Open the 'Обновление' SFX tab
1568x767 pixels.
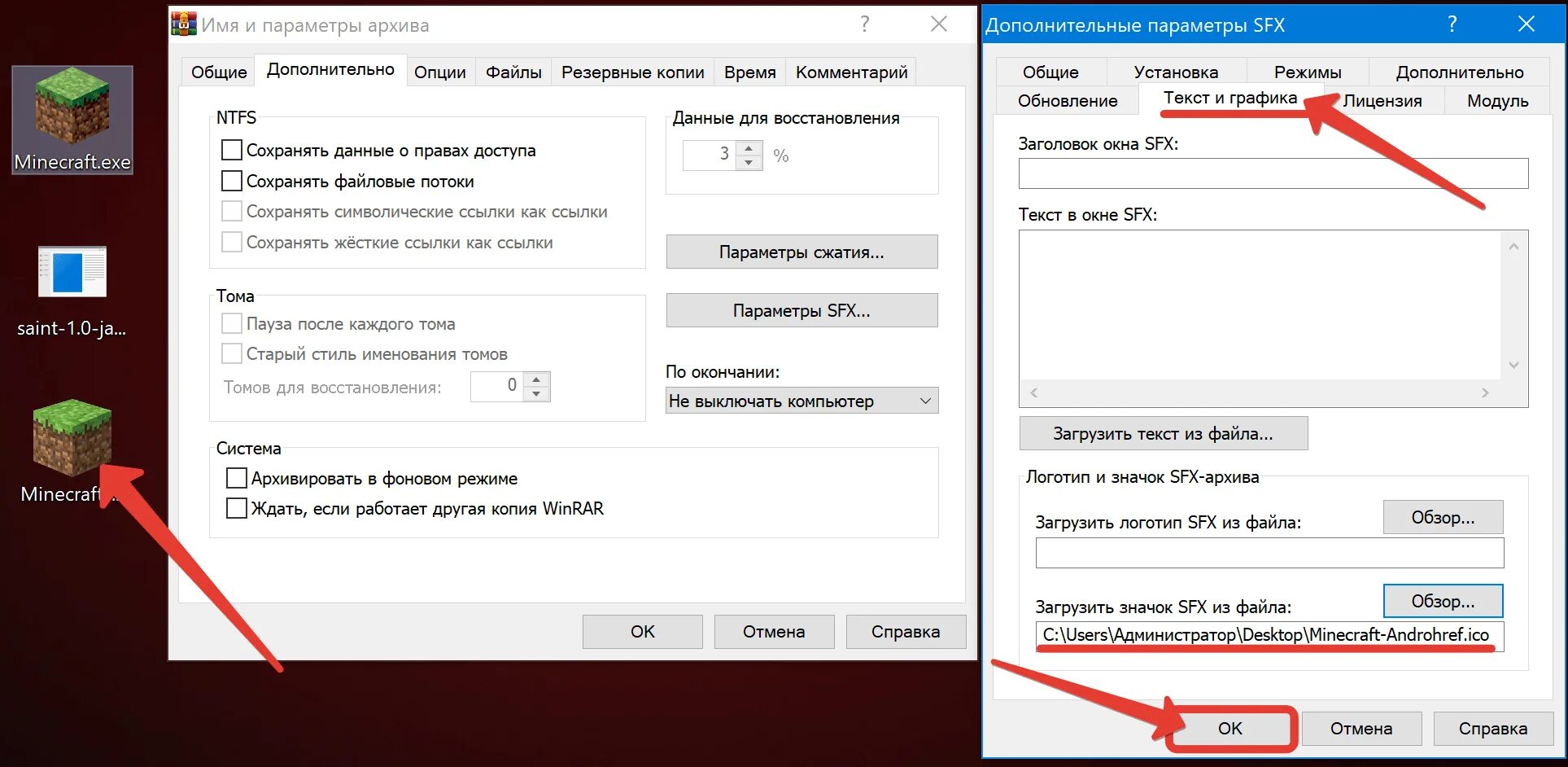[1068, 100]
